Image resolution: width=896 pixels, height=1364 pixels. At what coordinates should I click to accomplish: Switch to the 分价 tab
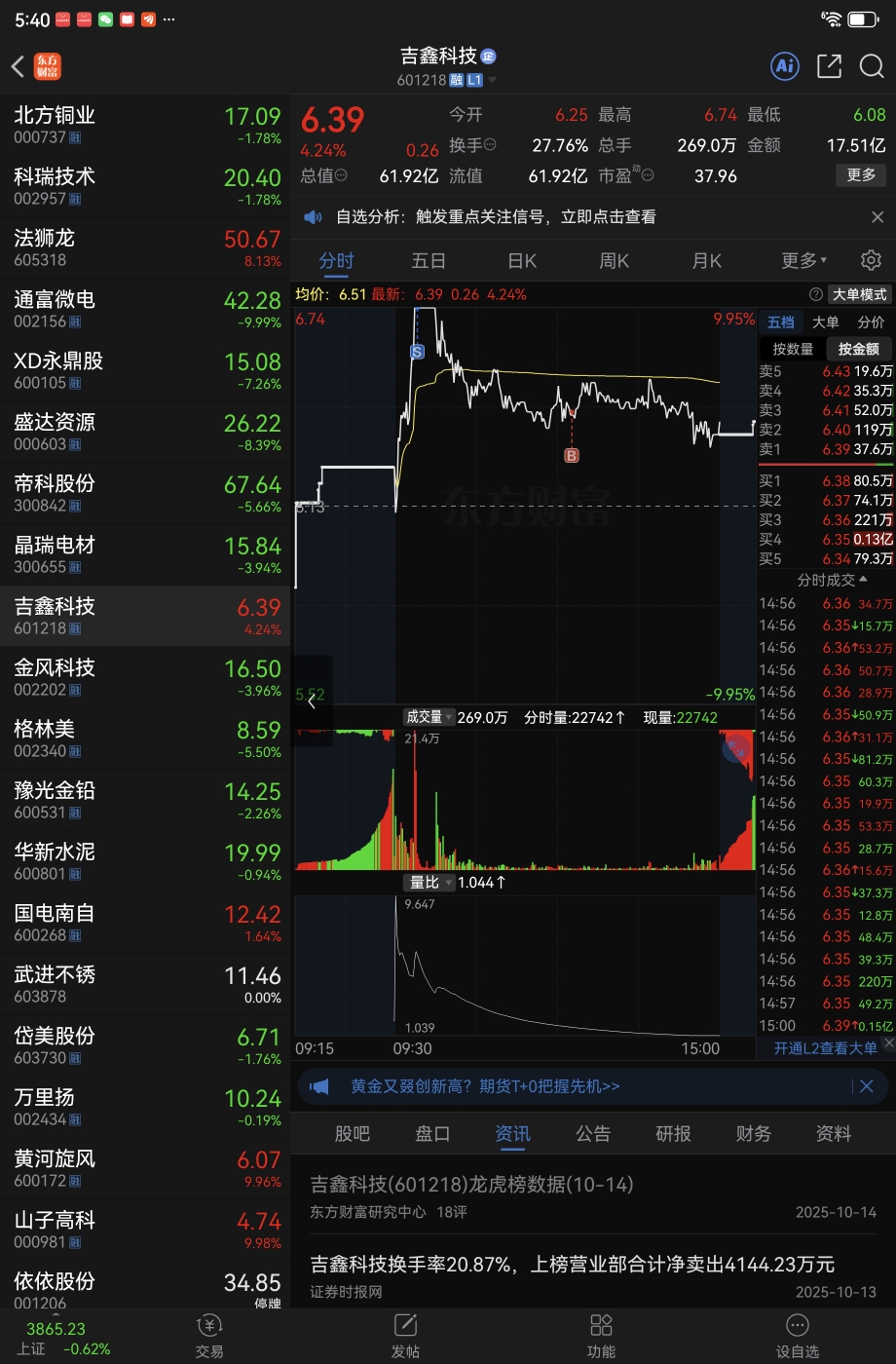871,322
